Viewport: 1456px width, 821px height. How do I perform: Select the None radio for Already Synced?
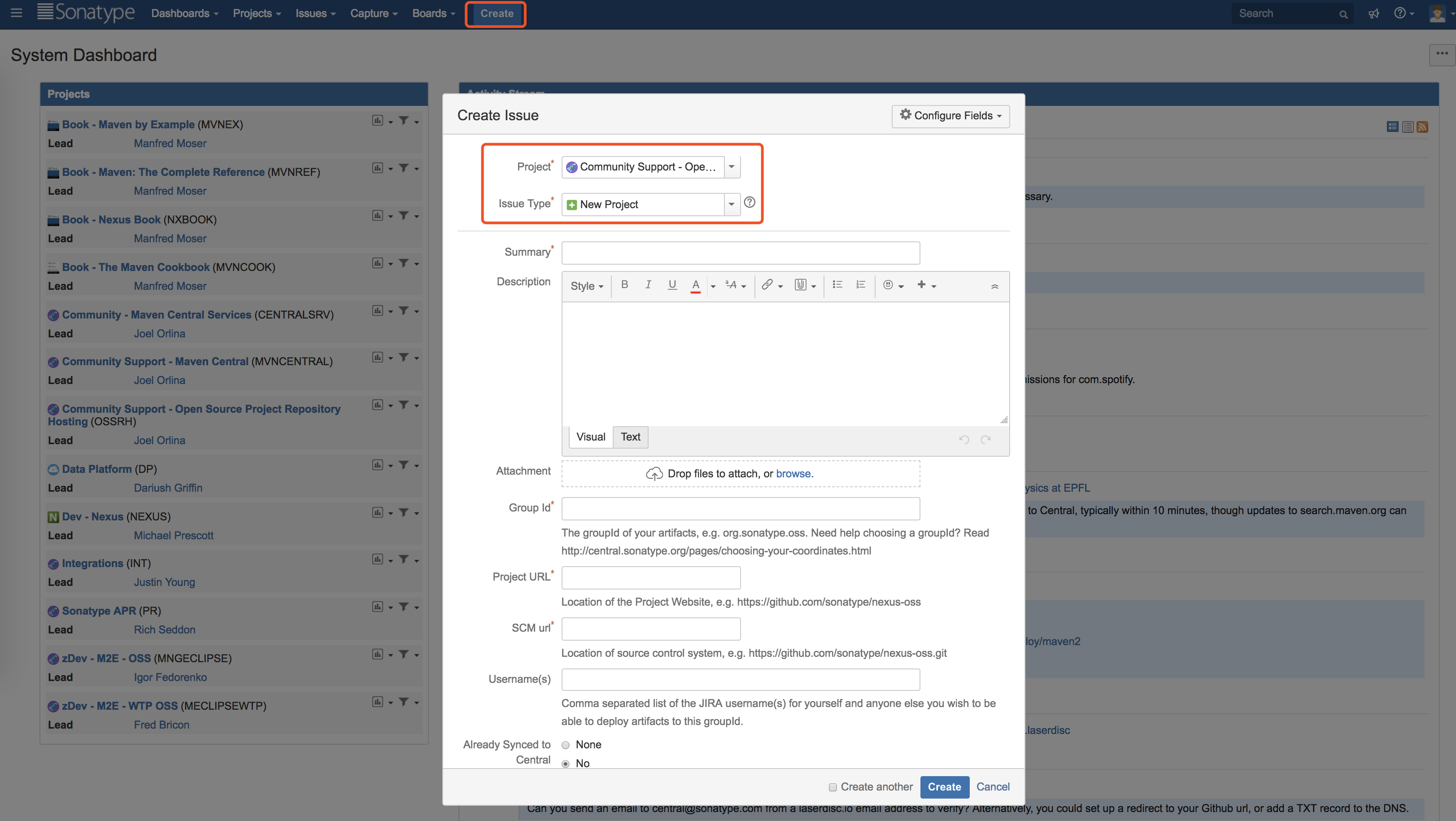[x=565, y=745]
